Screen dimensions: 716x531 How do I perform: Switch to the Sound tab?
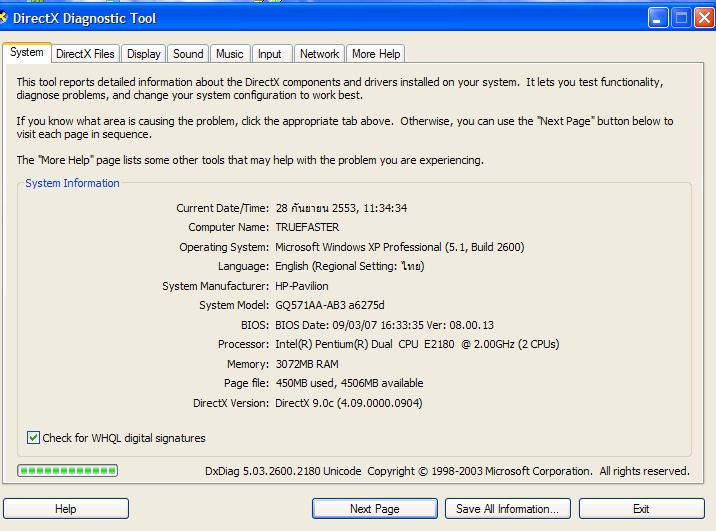(188, 54)
